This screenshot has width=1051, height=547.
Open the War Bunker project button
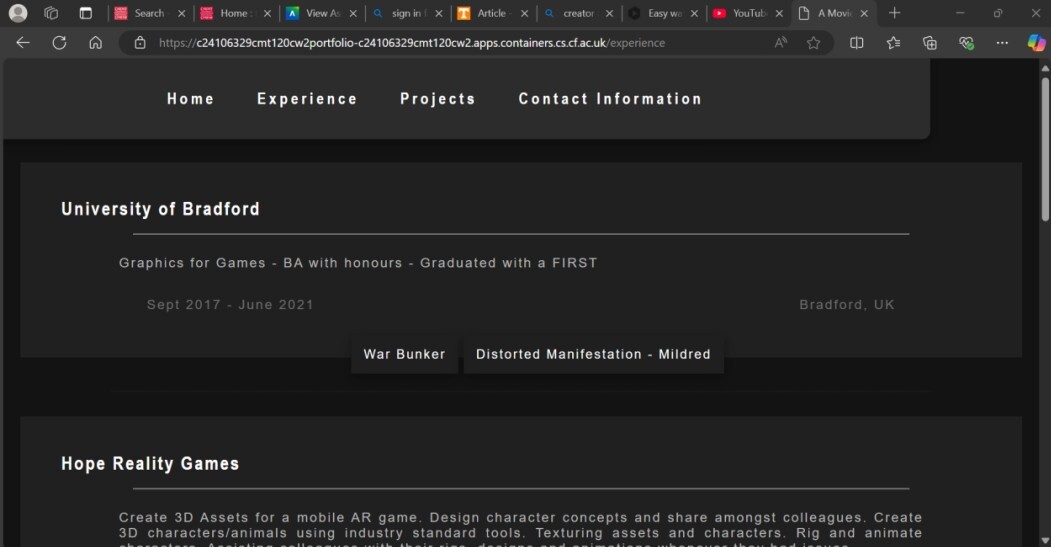coord(405,354)
